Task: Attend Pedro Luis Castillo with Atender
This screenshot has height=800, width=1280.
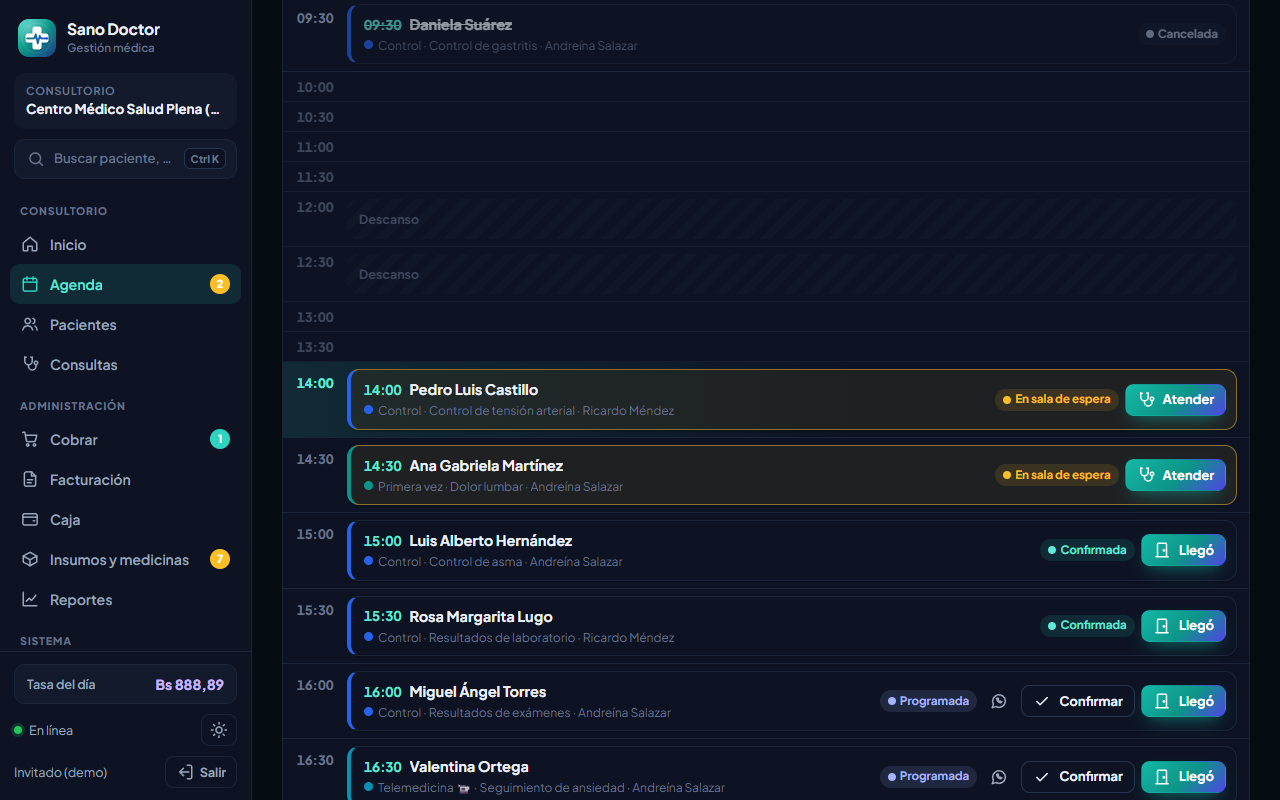Action: coord(1175,400)
